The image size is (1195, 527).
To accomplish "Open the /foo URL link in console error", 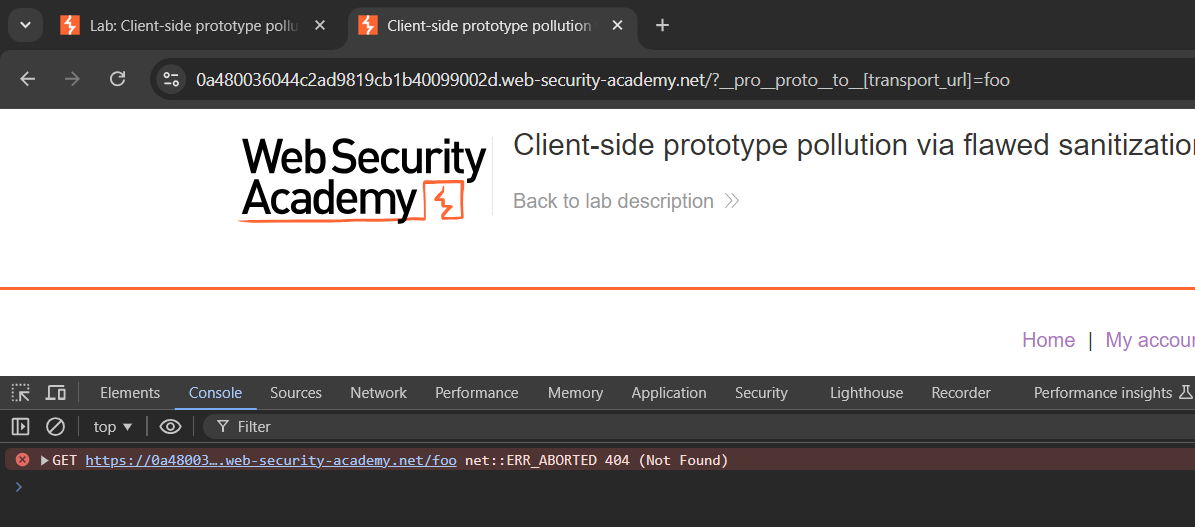I will 270,461.
